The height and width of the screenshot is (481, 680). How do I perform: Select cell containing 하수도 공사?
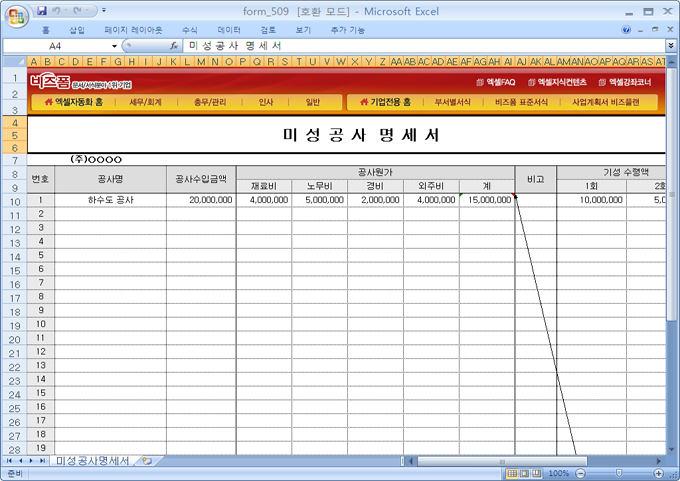pos(110,200)
